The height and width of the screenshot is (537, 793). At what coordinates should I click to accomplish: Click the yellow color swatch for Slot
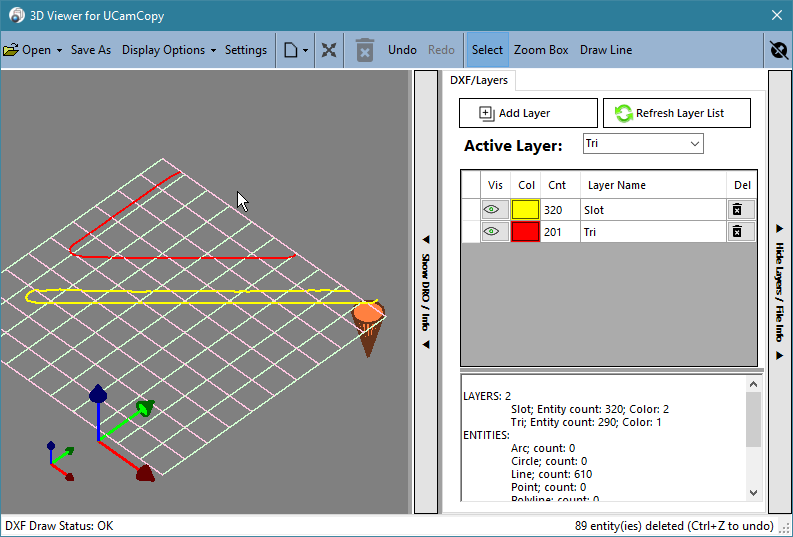[x=525, y=209]
